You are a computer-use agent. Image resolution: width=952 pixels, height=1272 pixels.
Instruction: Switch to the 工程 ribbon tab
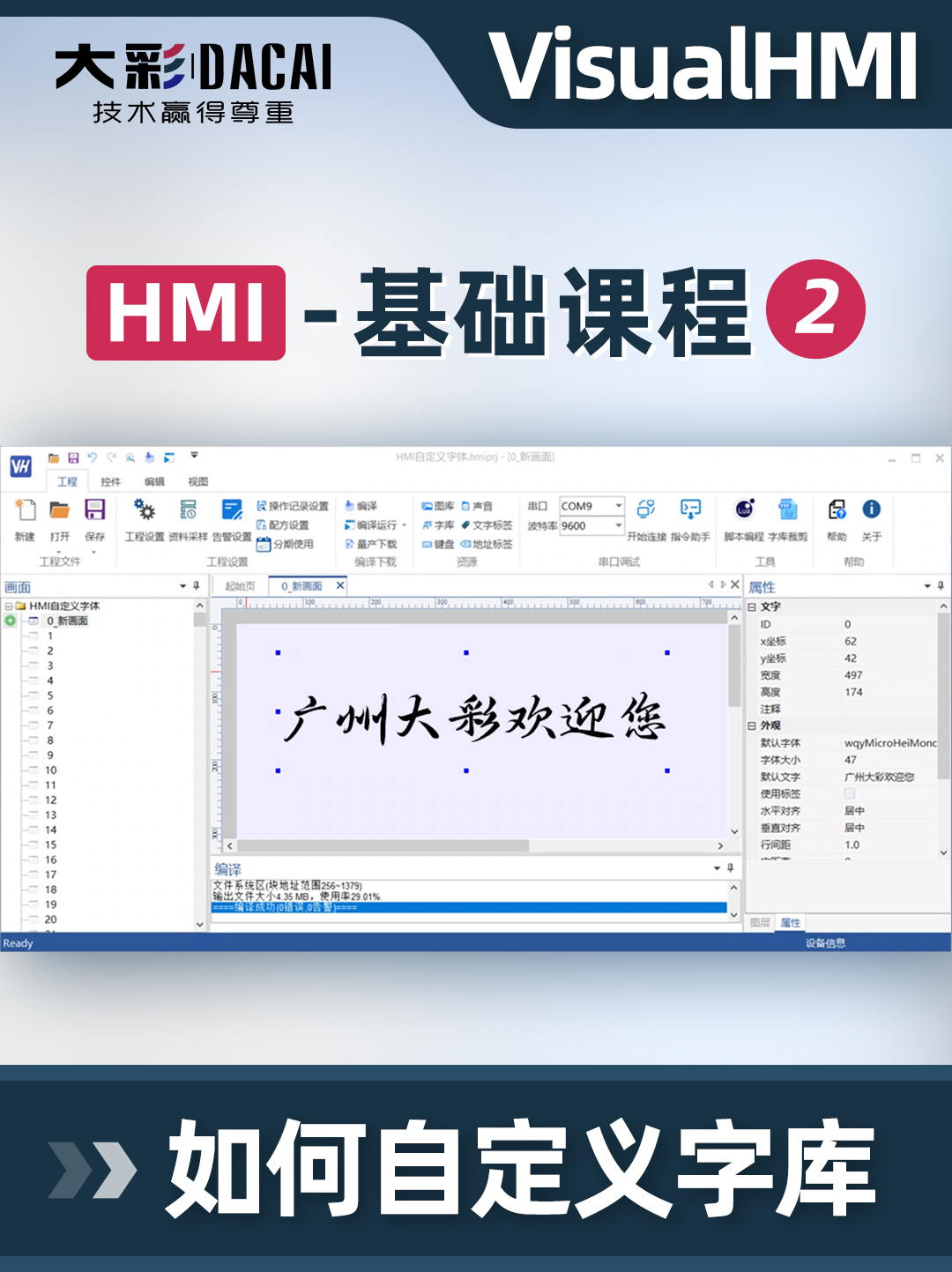[67, 481]
